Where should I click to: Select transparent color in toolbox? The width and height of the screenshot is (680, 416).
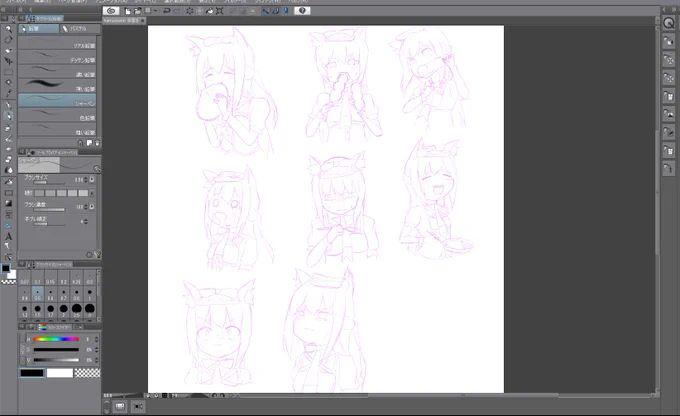click(8, 282)
